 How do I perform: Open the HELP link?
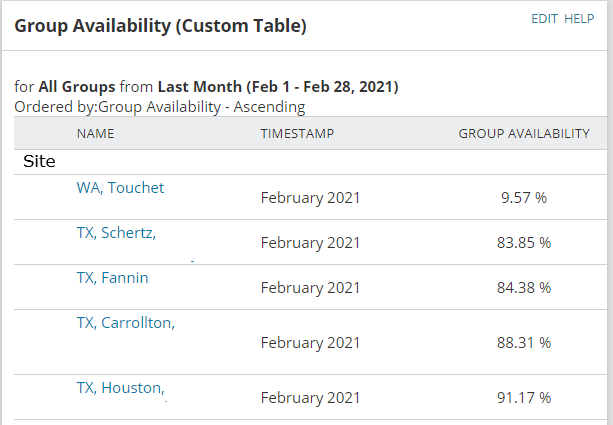(579, 18)
